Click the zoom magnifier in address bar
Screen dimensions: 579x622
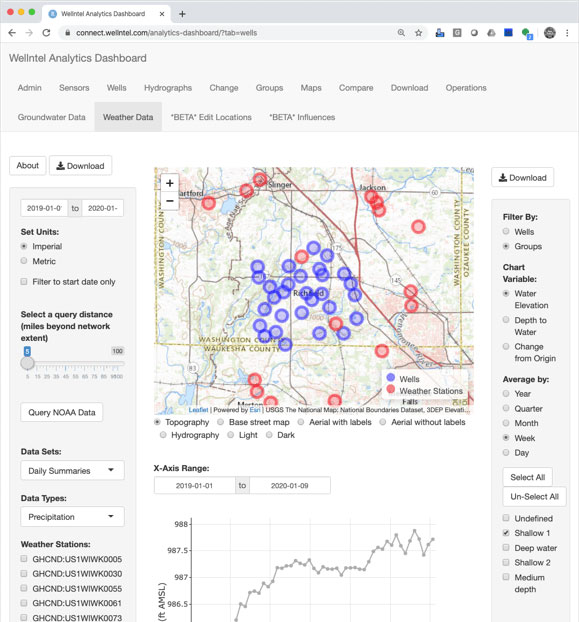(401, 33)
